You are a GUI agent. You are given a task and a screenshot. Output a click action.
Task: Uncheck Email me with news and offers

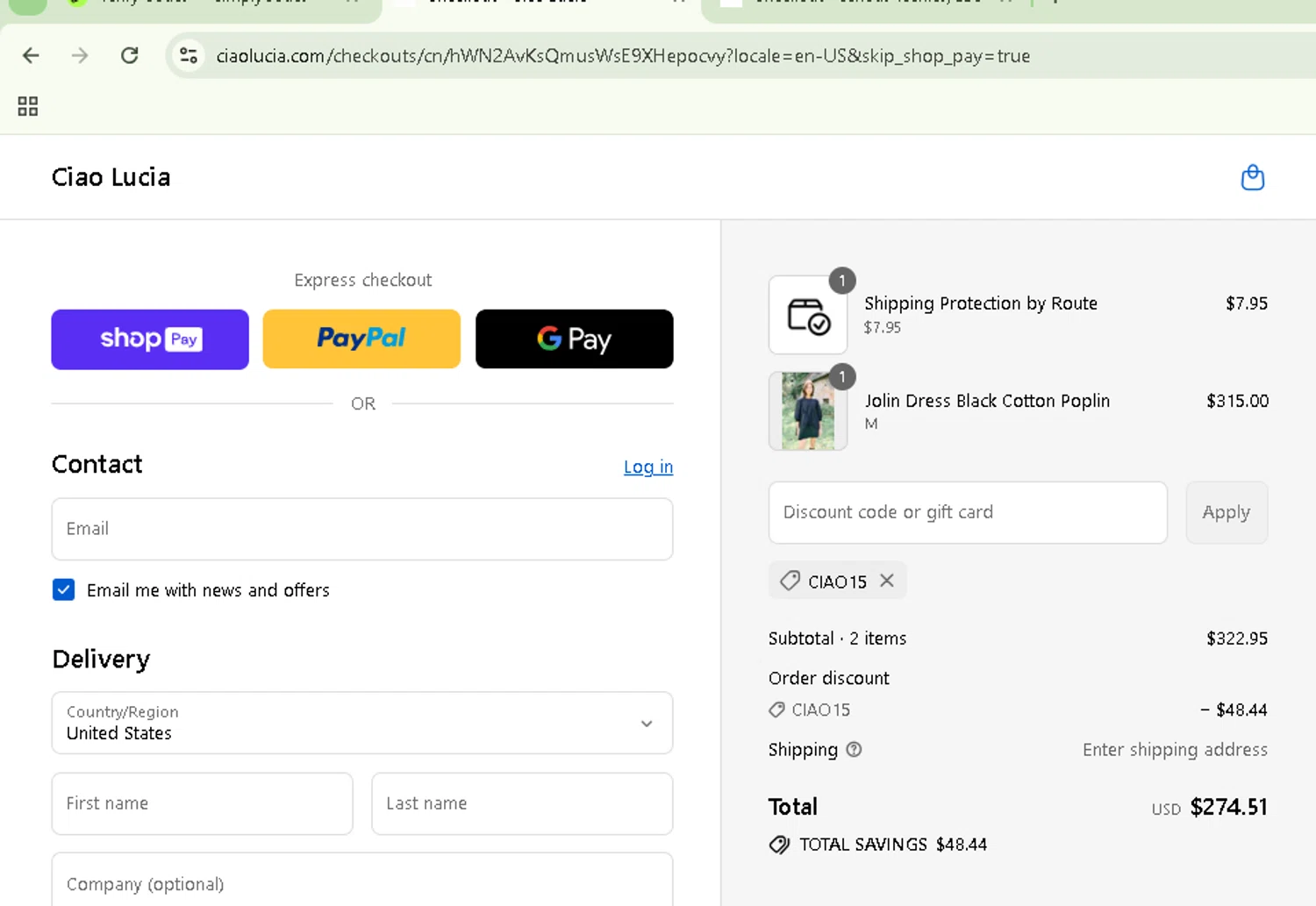point(63,589)
